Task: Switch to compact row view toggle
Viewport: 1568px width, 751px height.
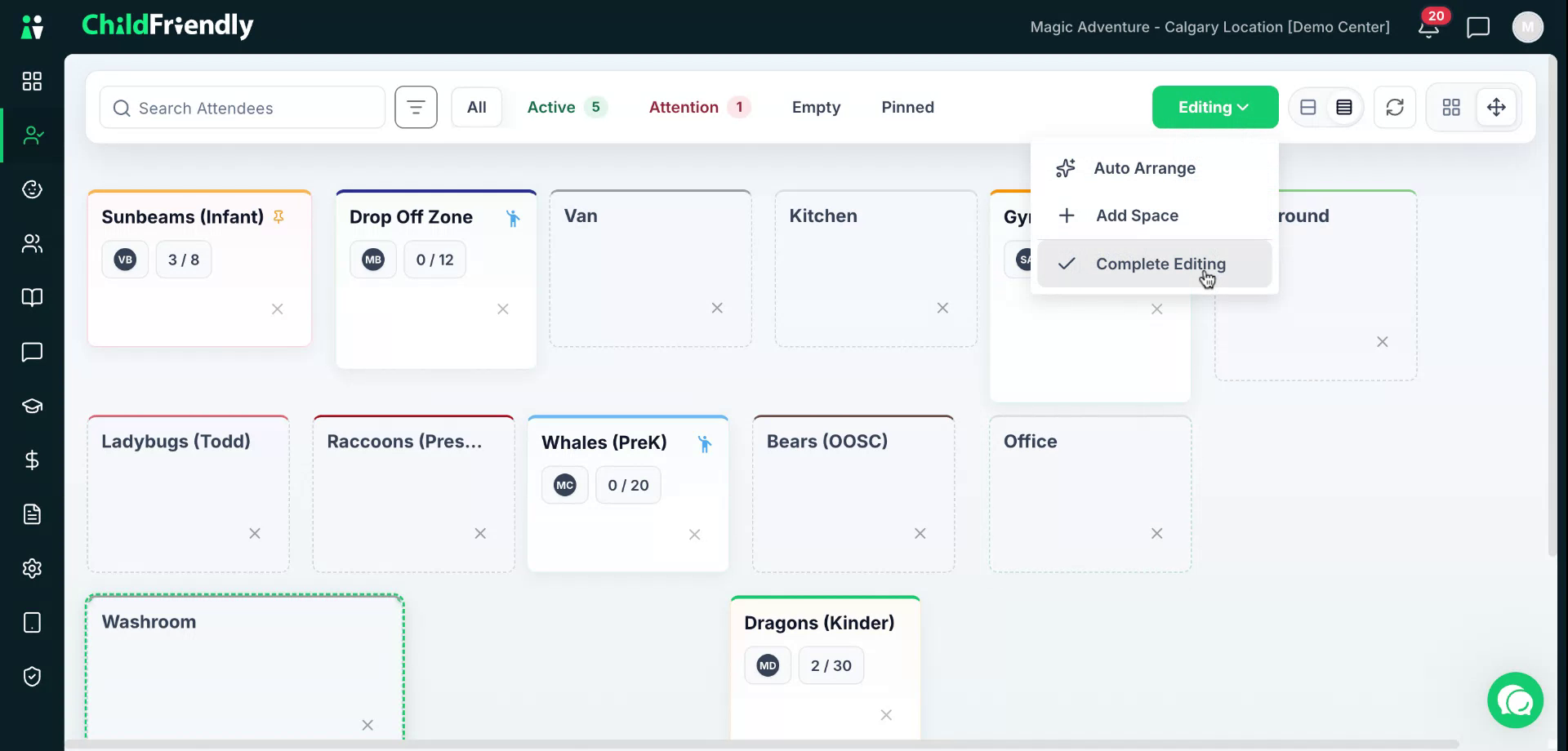Action: coord(1308,107)
